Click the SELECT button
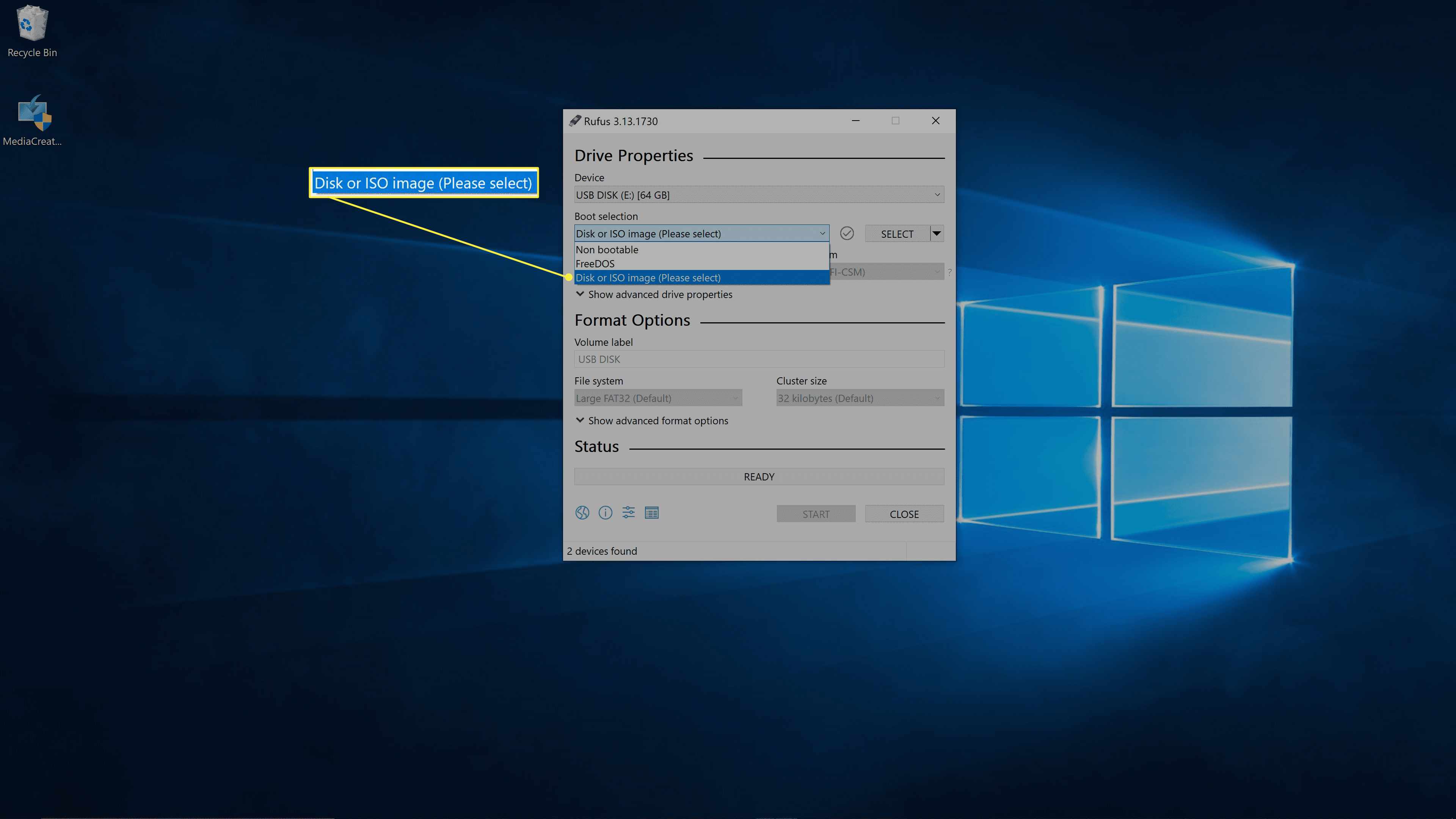 point(897,234)
